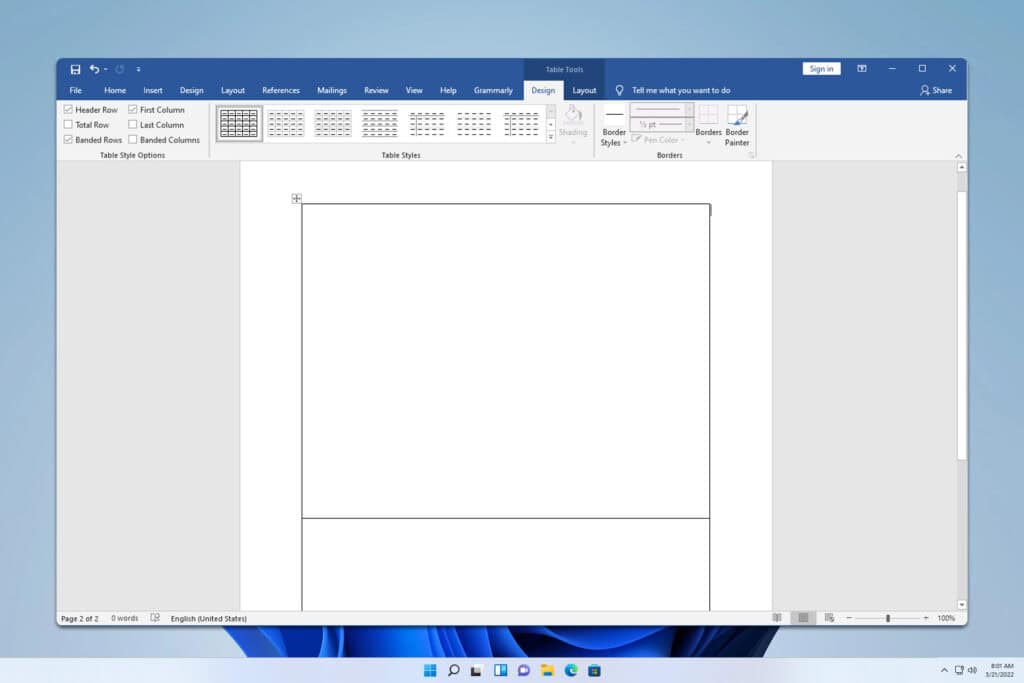Switch to the Layout tab under Table Tools

(585, 90)
